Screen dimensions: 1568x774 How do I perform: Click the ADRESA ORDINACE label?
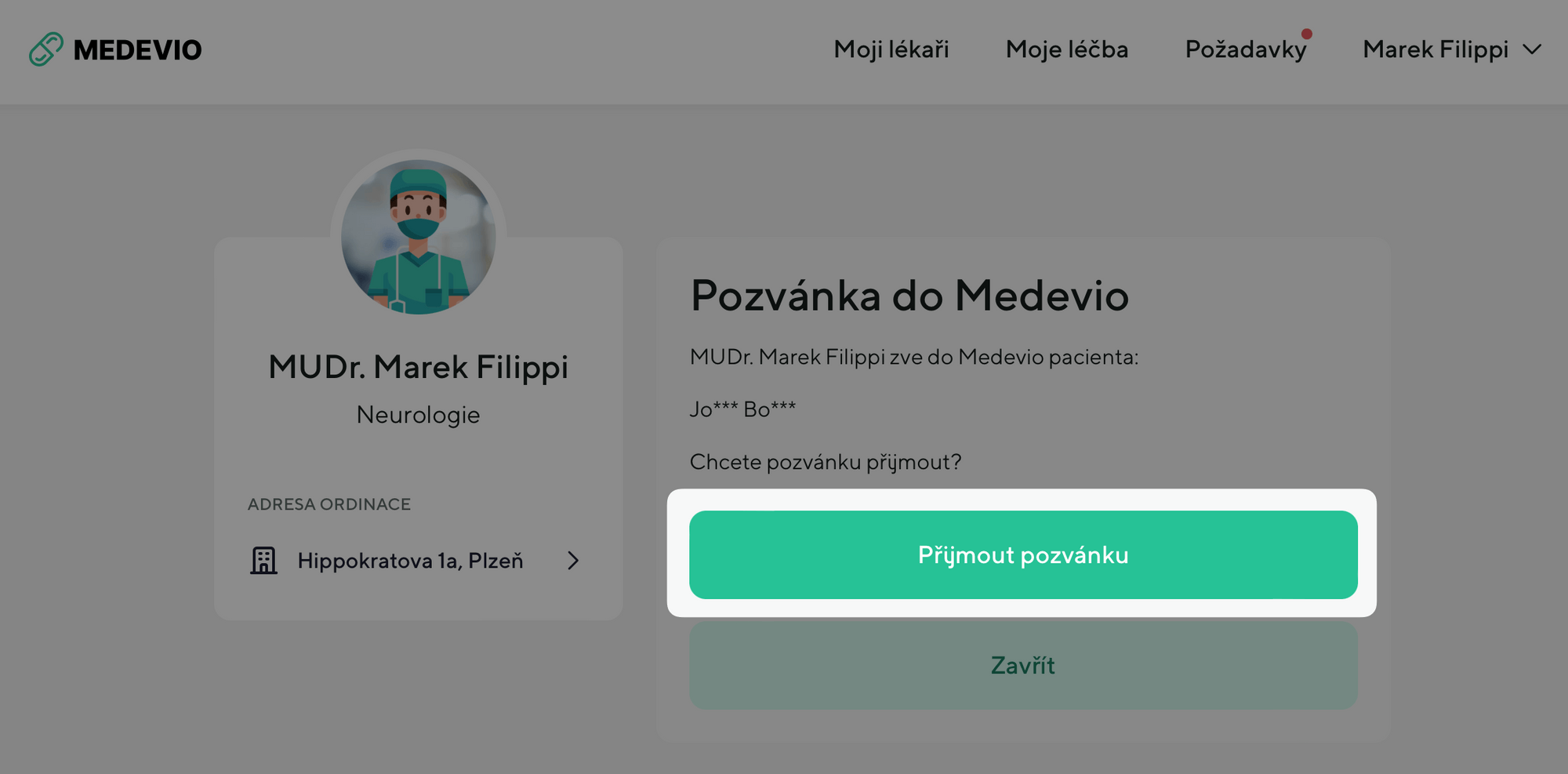[329, 504]
